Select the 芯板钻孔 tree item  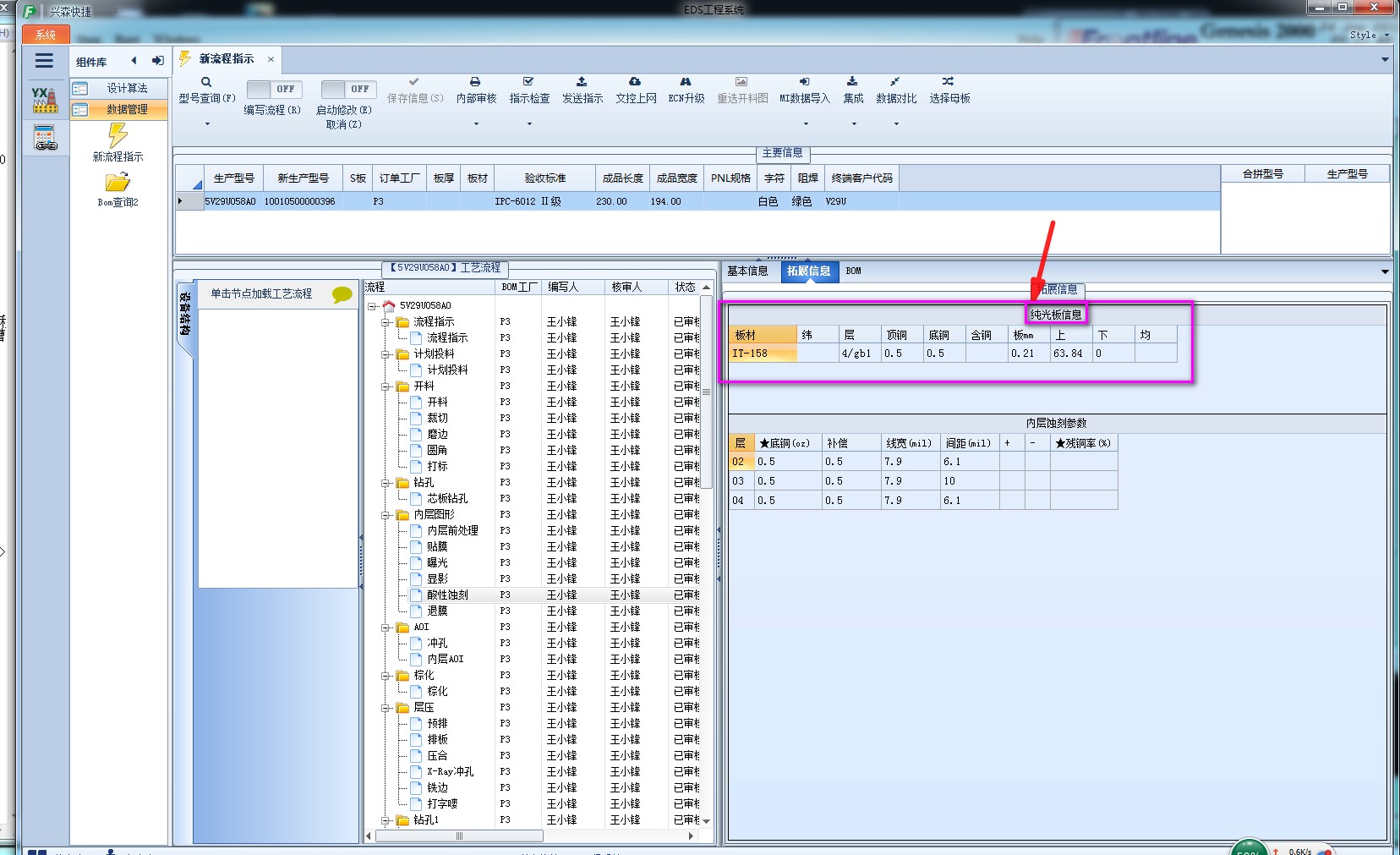[447, 499]
